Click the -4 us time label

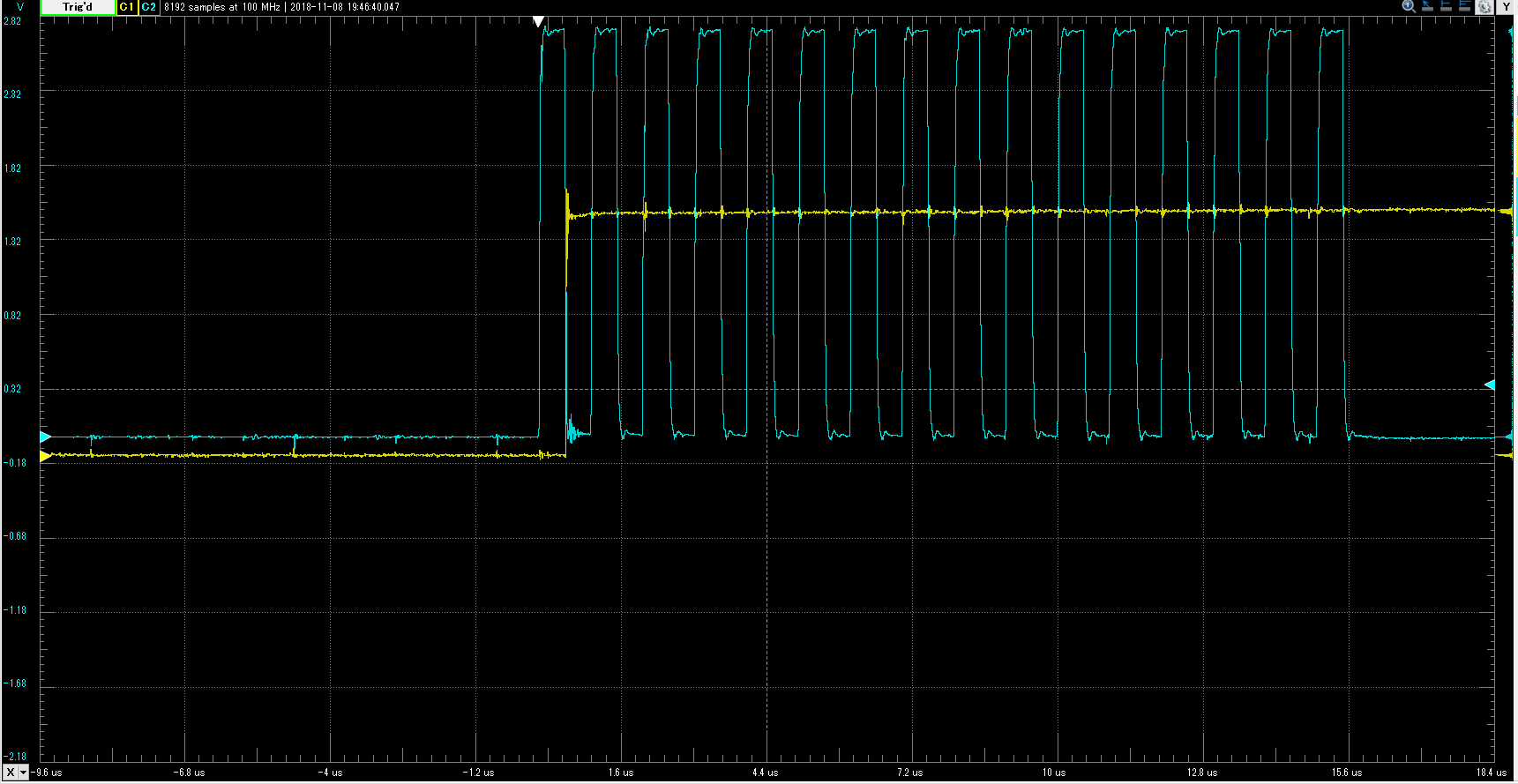pos(330,773)
